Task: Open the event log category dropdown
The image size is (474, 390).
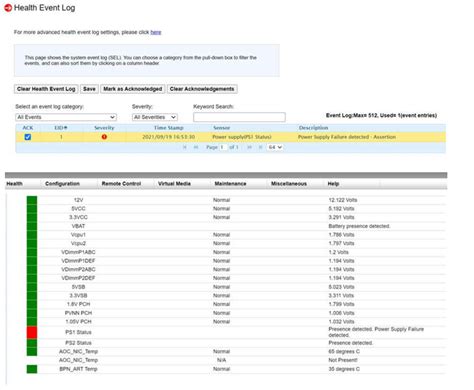Action: pyautogui.click(x=66, y=117)
